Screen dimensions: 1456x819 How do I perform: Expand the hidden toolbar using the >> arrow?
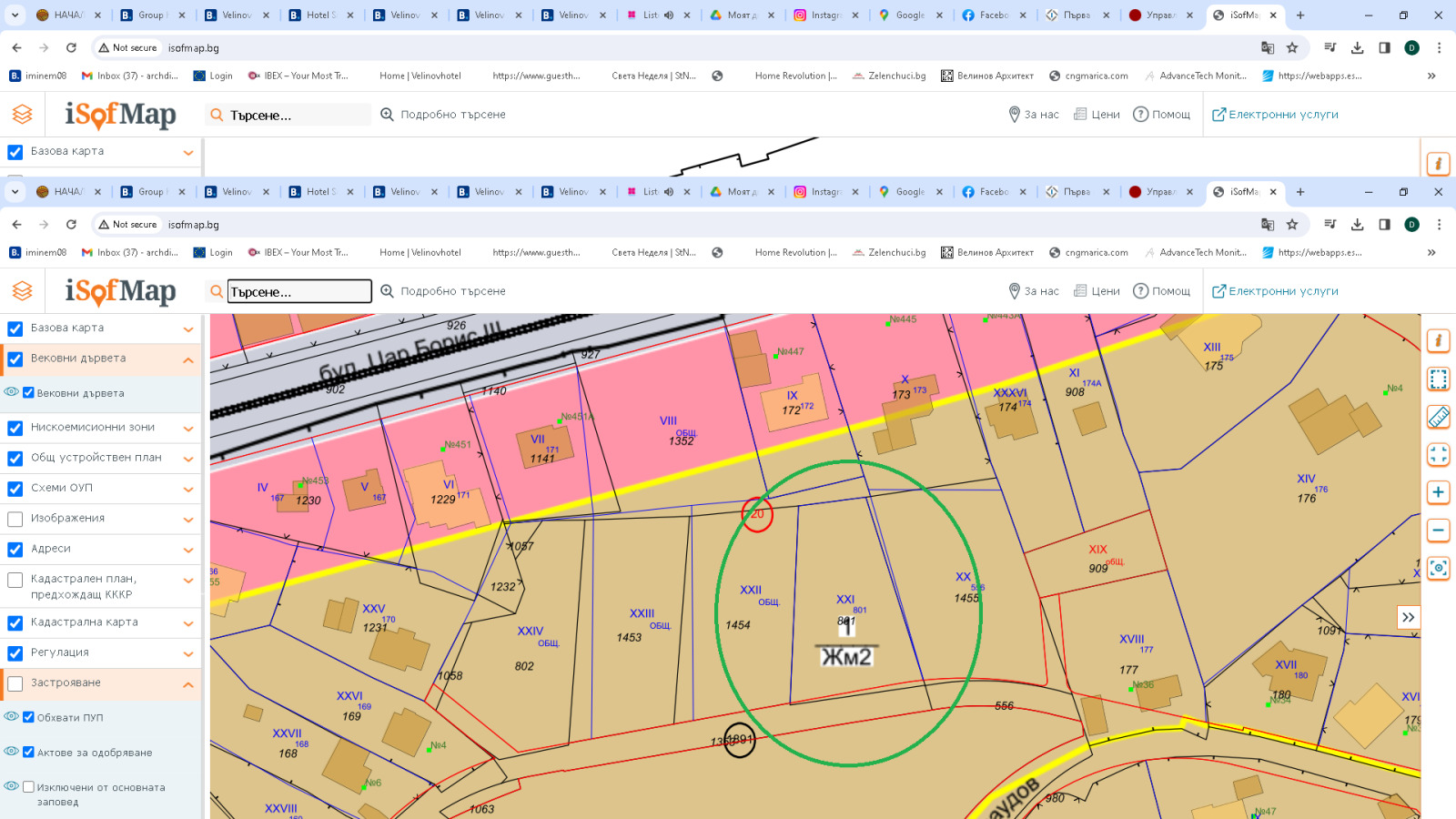tap(1408, 617)
